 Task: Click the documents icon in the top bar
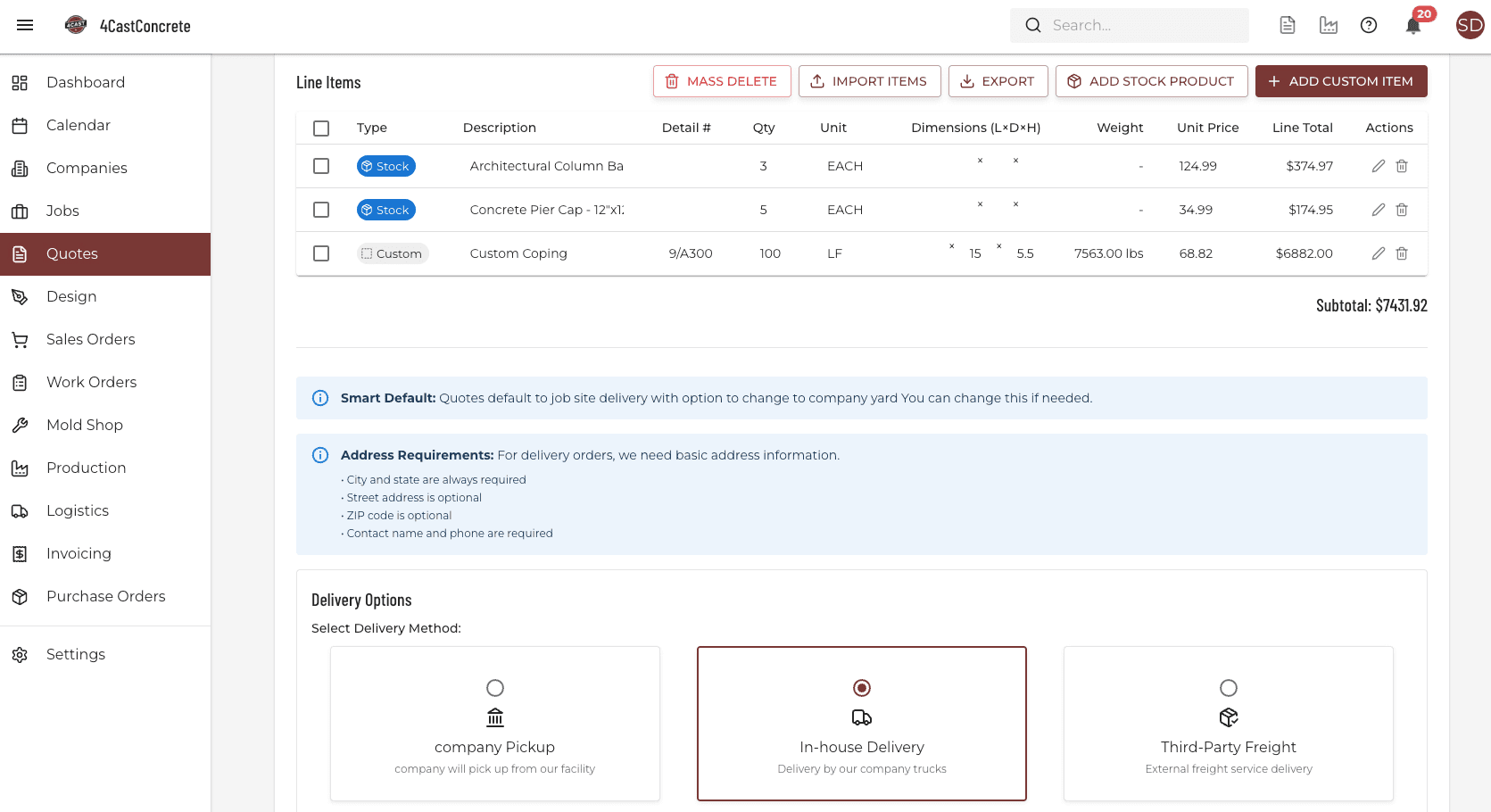click(x=1288, y=25)
